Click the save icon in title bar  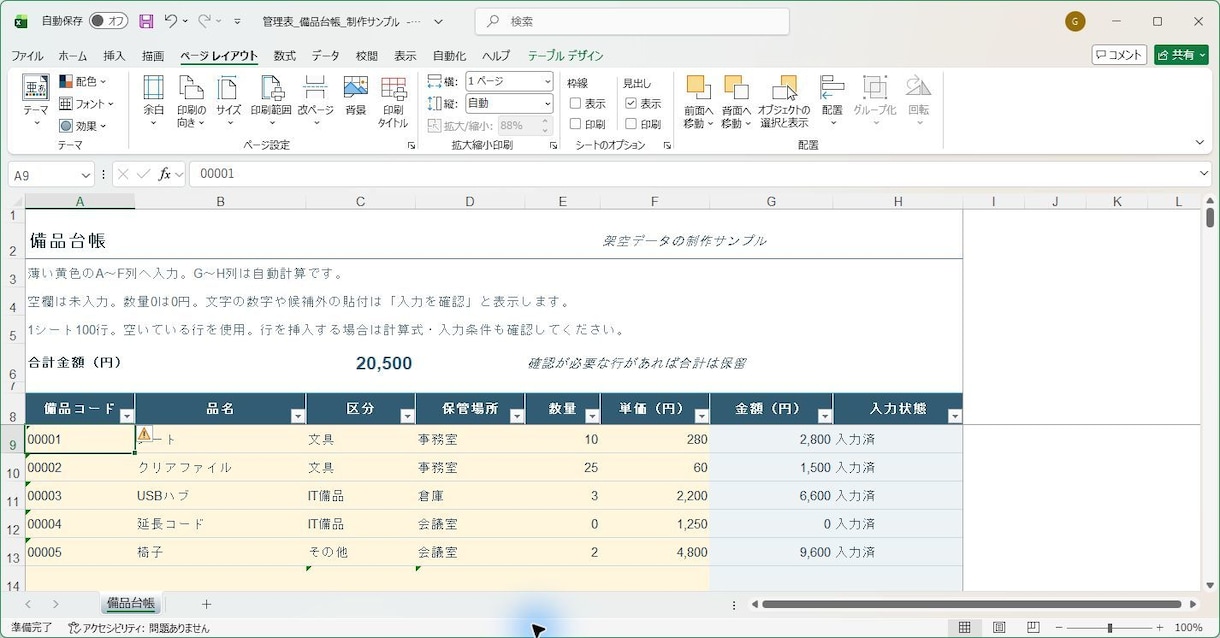146,21
